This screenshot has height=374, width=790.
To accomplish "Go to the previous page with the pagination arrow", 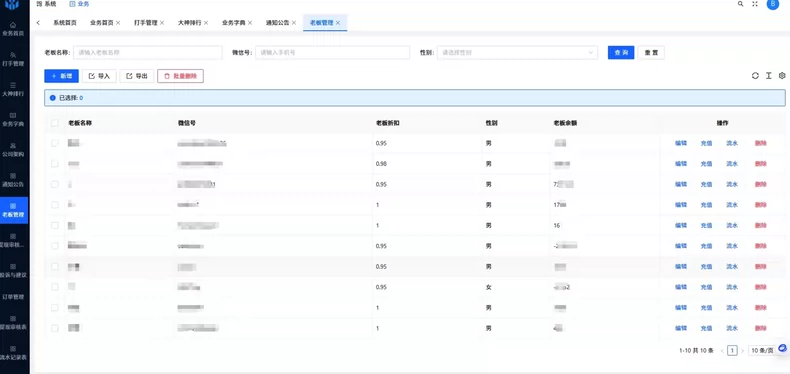I will point(722,350).
